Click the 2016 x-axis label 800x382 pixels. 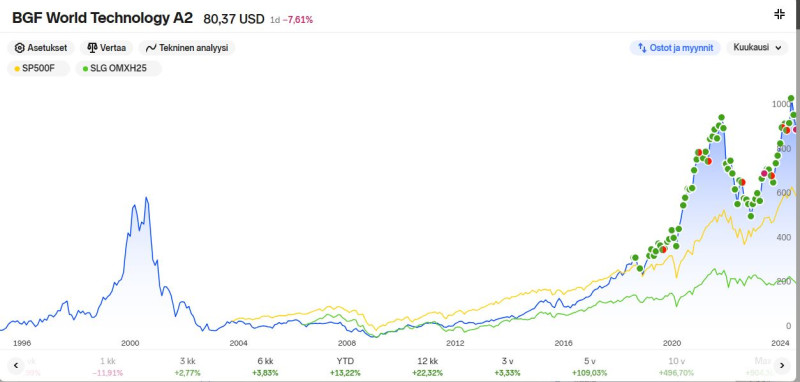click(x=563, y=343)
